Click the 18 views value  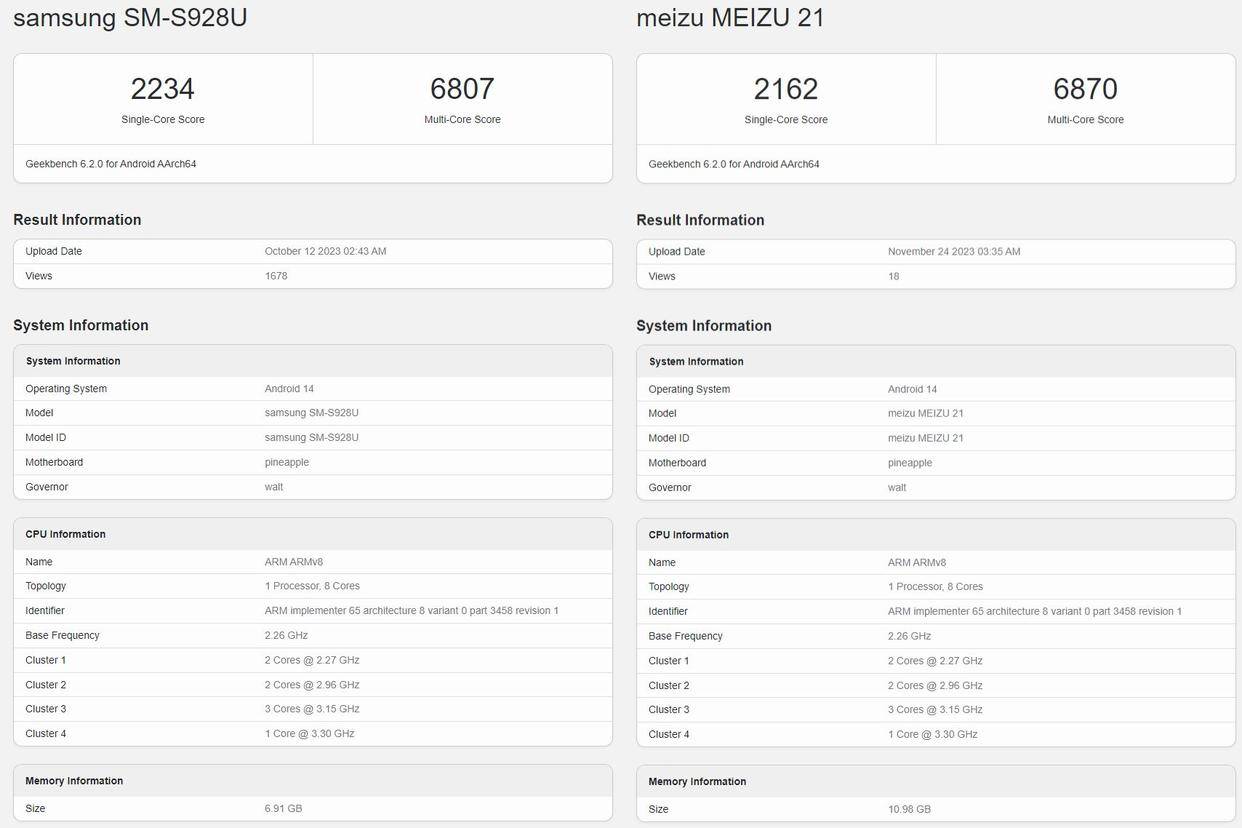coord(893,276)
